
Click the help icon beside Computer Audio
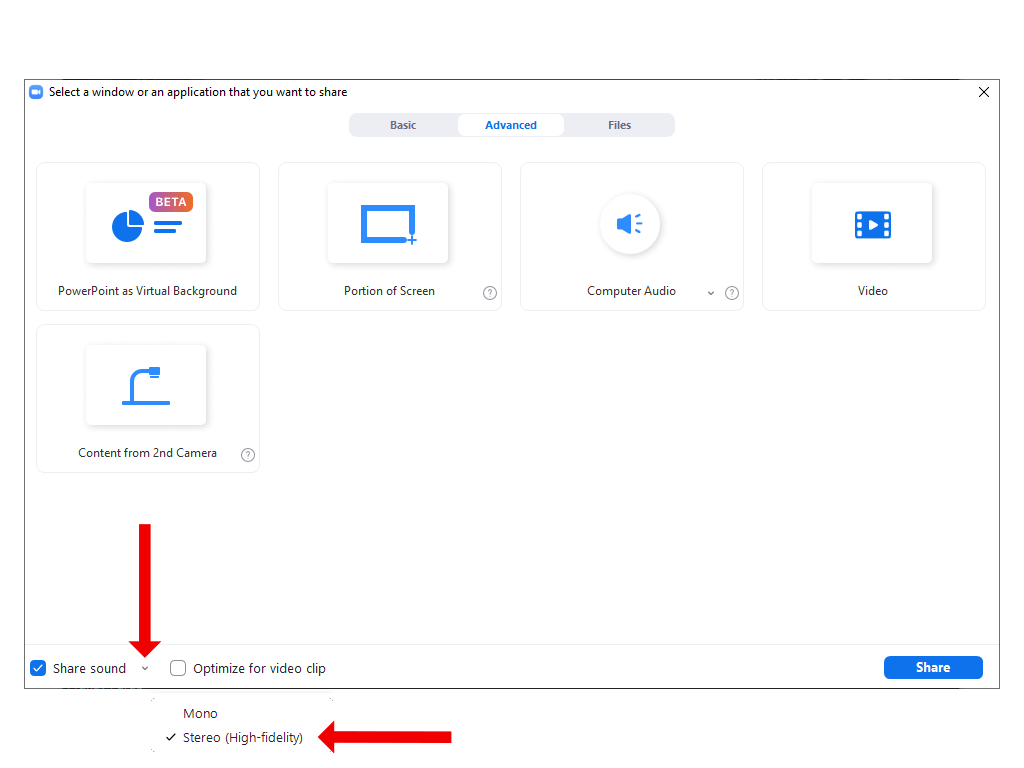732,293
